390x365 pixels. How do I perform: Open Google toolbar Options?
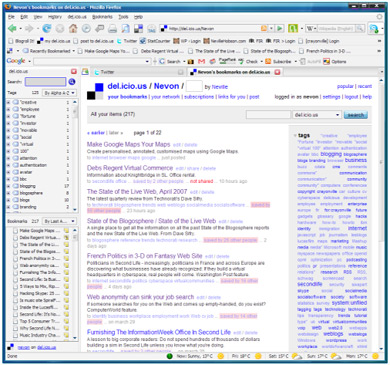point(335,61)
